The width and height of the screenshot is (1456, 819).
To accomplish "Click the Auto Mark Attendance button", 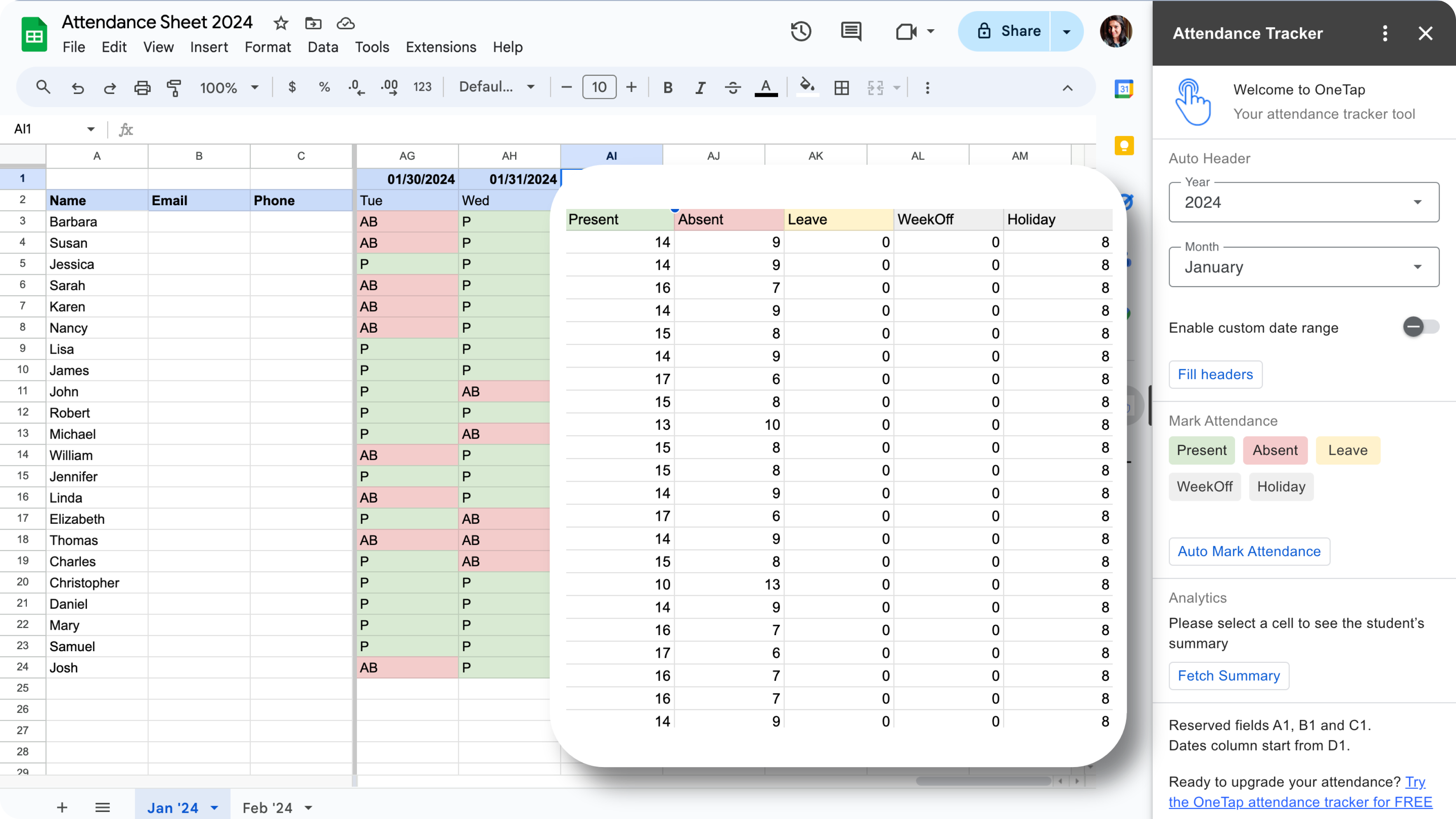I will pos(1249,551).
